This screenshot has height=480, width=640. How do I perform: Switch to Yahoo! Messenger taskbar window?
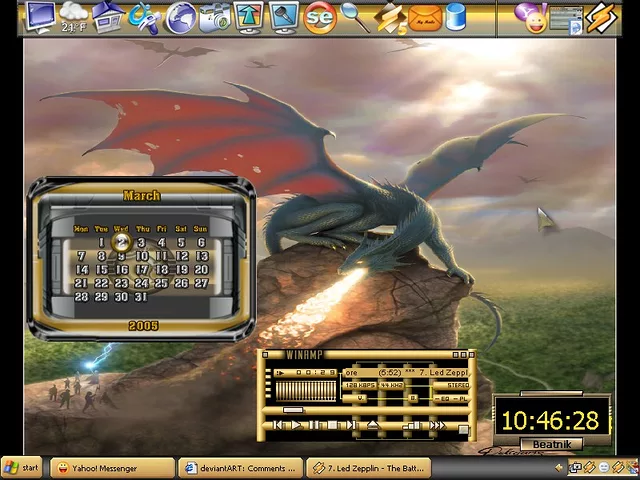click(112, 468)
